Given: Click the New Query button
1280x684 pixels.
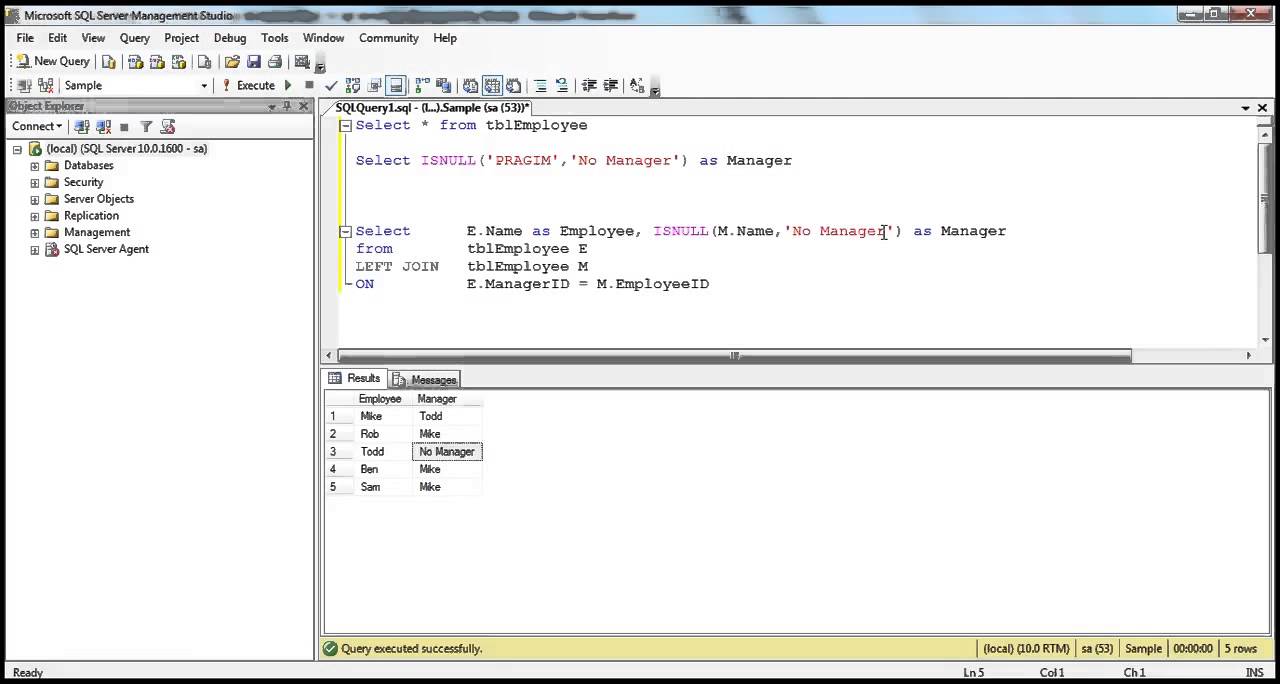Looking at the screenshot, I should click(53, 61).
